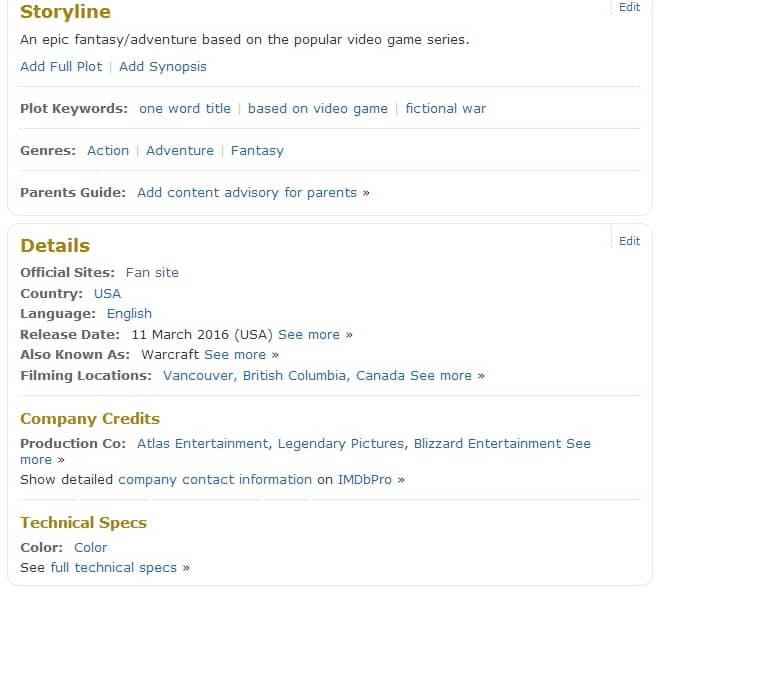
Task: Expand See more for Release Date
Action: point(309,335)
